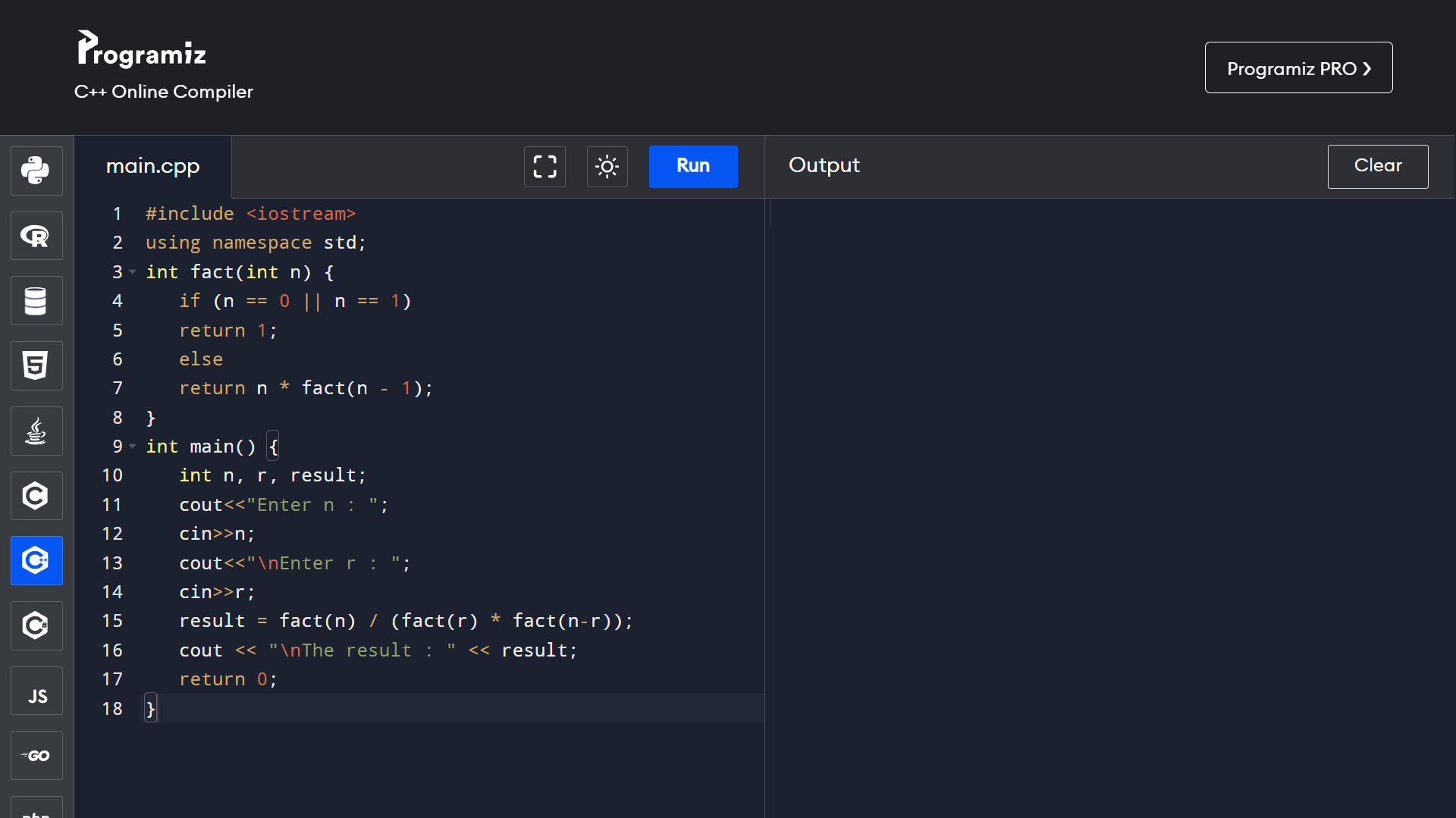Viewport: 1456px width, 818px height.
Task: Click line number 18 in gutter
Action: click(x=112, y=708)
